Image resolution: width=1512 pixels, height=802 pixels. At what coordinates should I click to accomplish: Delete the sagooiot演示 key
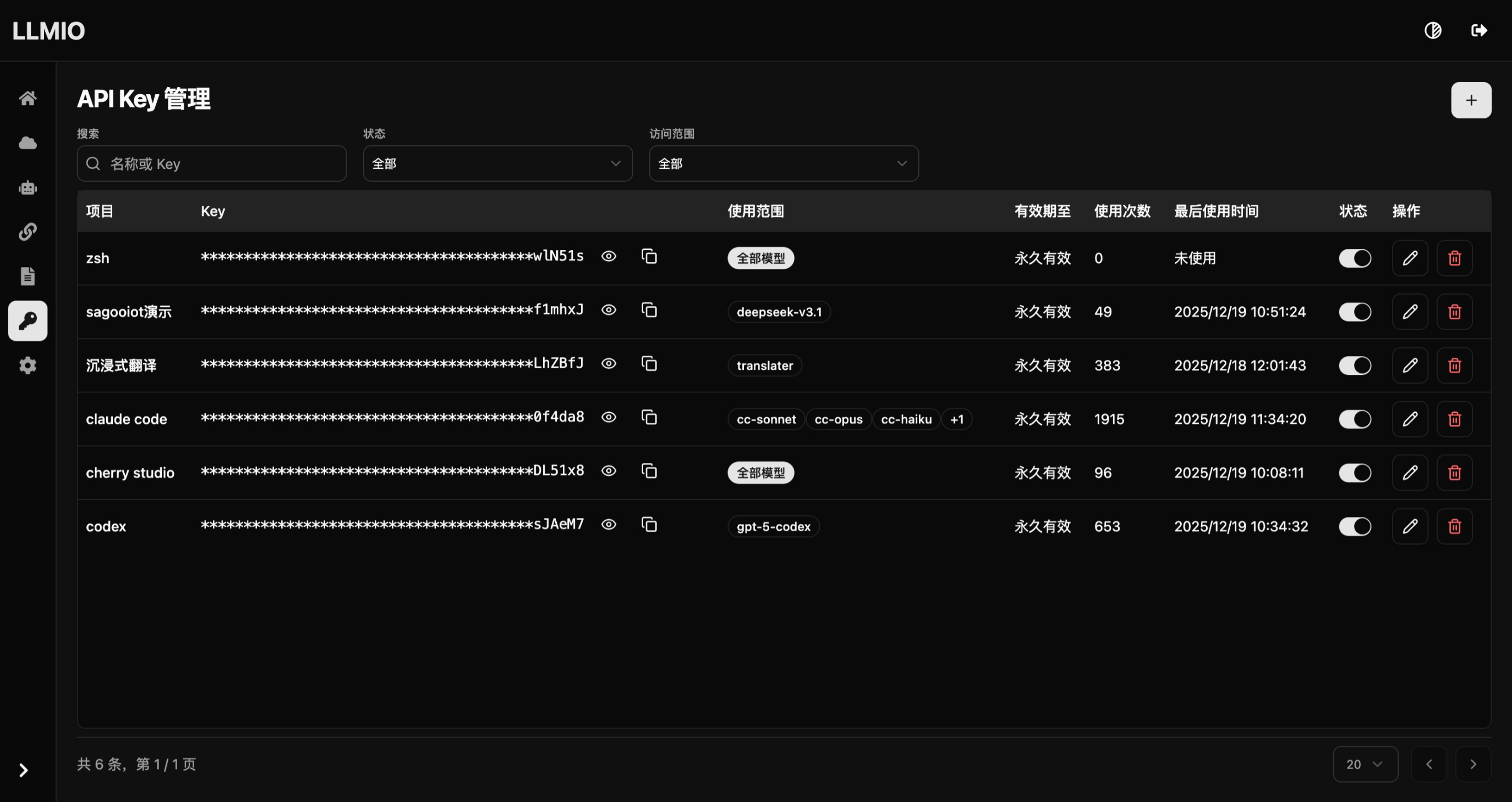tap(1454, 312)
